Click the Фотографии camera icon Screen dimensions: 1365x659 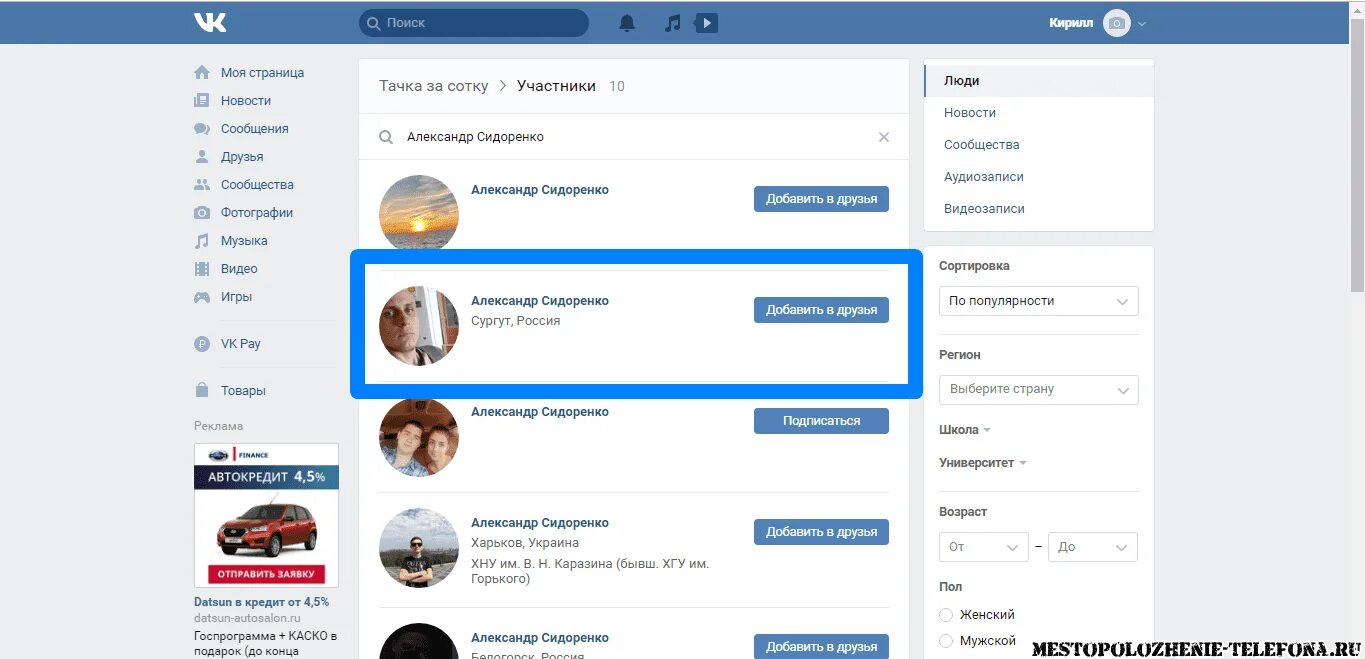click(202, 213)
